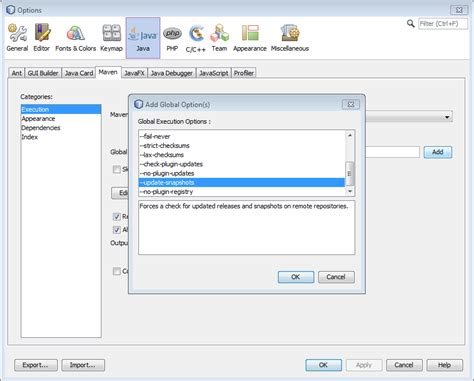Click the Help button
Image resolution: width=474 pixels, height=381 pixels.
tap(445, 365)
